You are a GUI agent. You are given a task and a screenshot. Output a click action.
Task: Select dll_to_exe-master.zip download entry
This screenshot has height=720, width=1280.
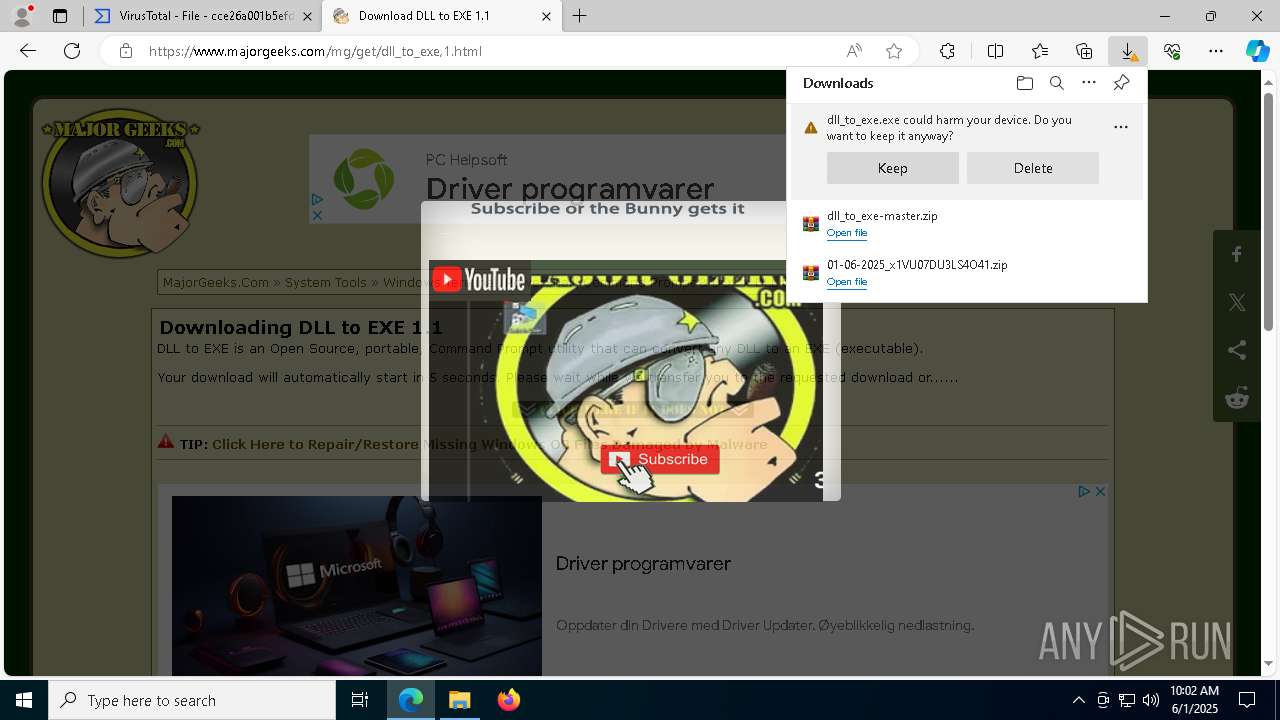[968, 224]
